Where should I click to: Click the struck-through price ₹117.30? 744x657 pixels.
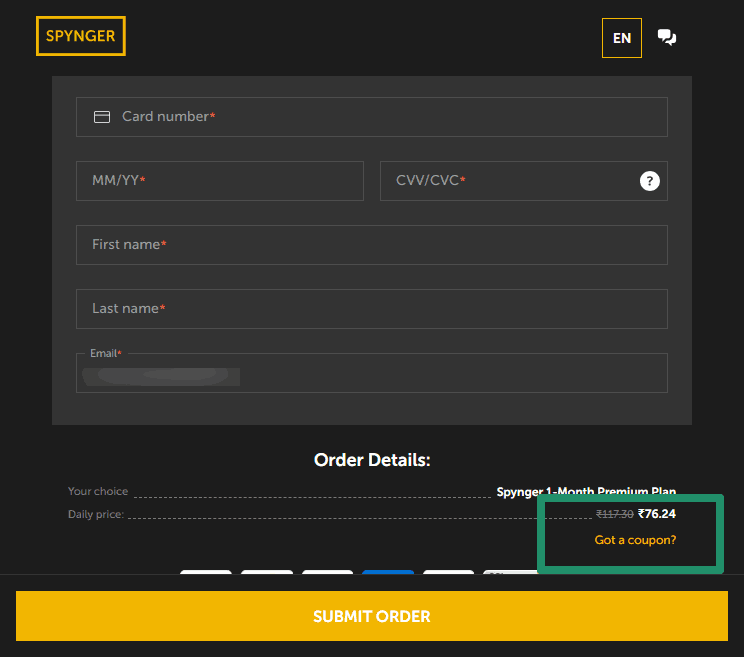[x=614, y=514]
